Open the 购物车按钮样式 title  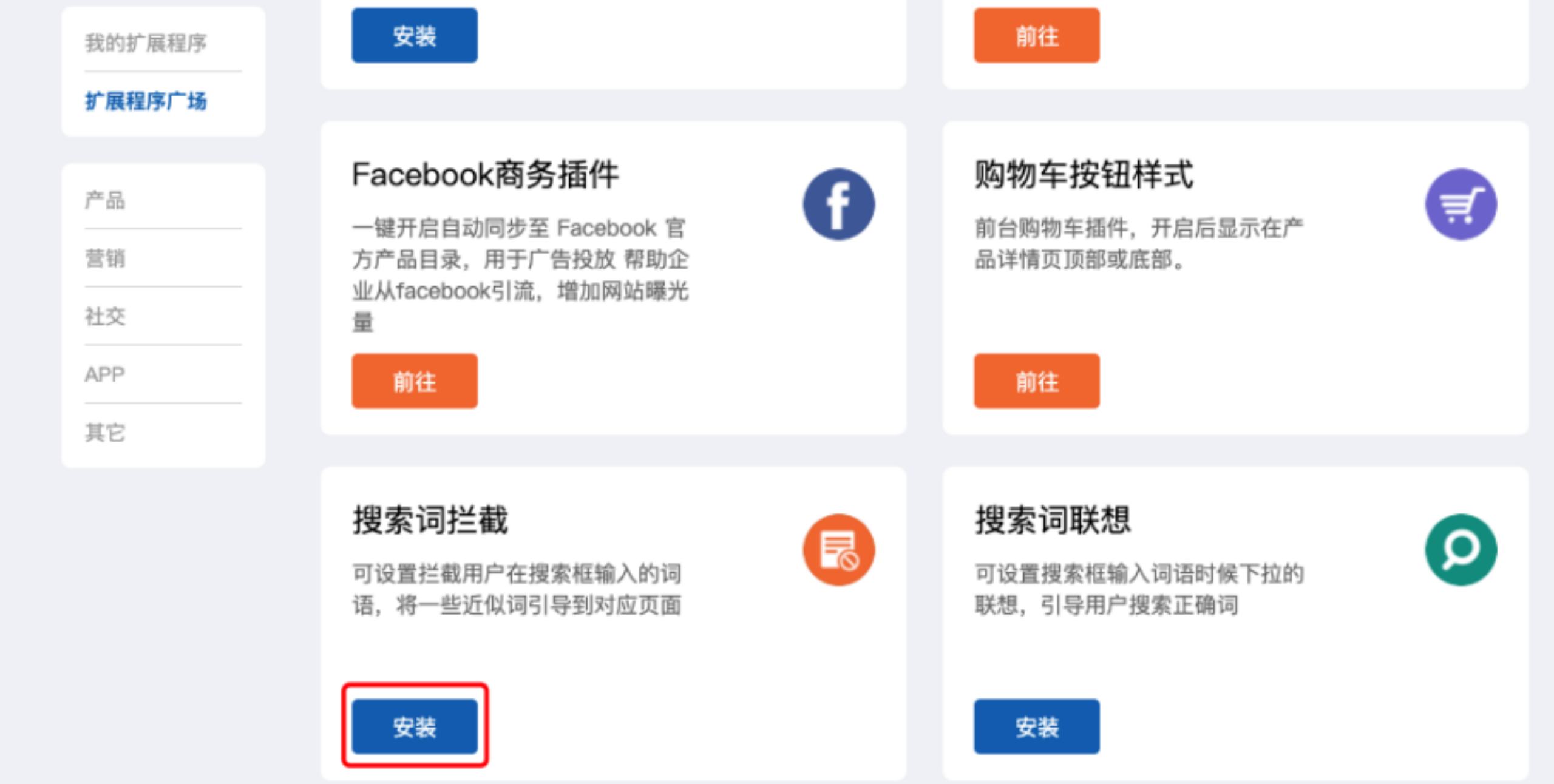1084,175
